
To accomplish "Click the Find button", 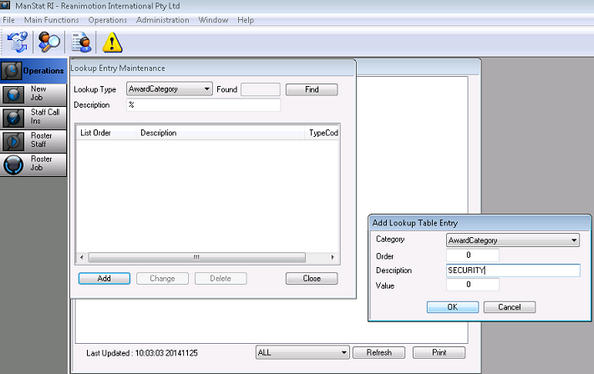I will (312, 89).
